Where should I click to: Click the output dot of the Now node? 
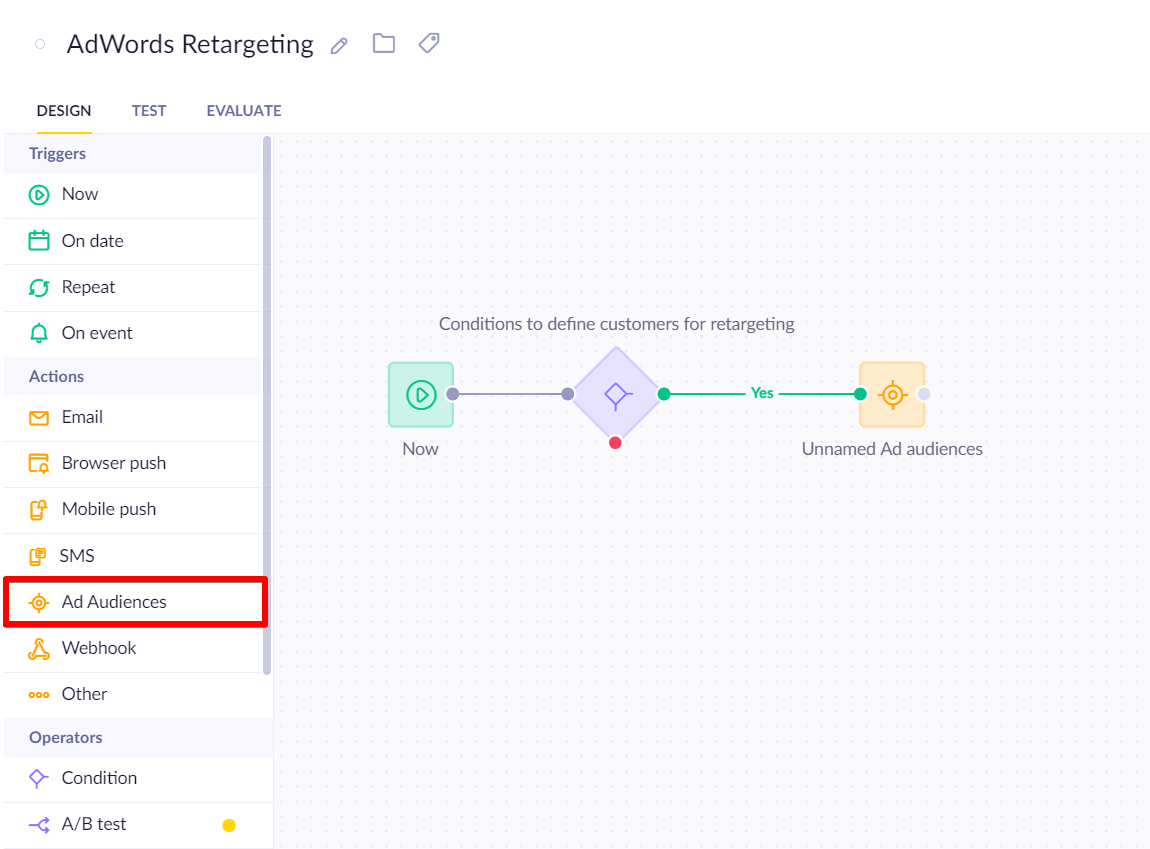pos(453,394)
